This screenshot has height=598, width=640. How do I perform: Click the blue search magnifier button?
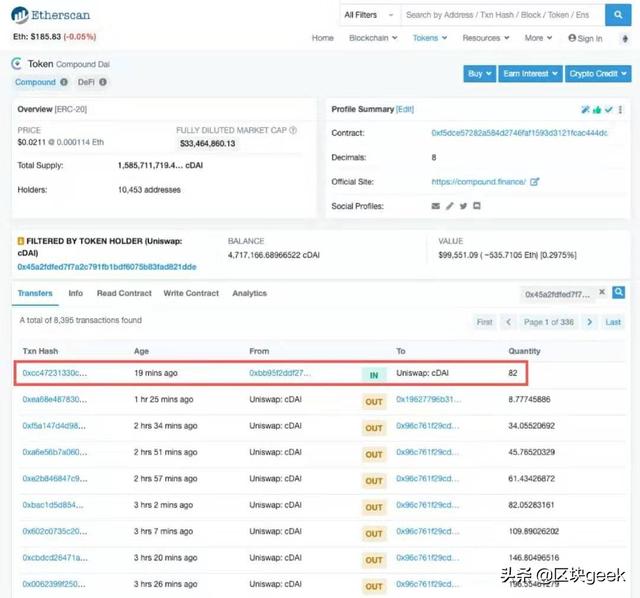tap(618, 15)
